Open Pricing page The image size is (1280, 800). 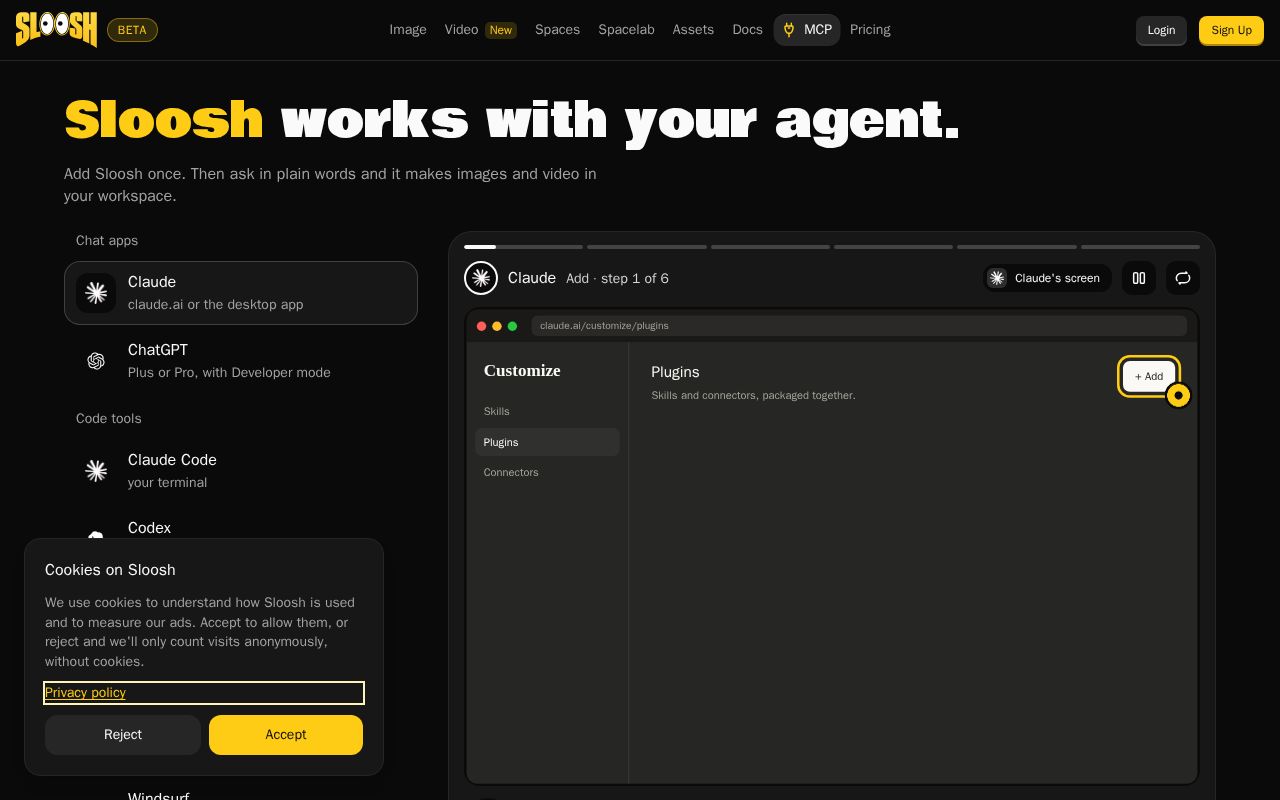point(870,30)
